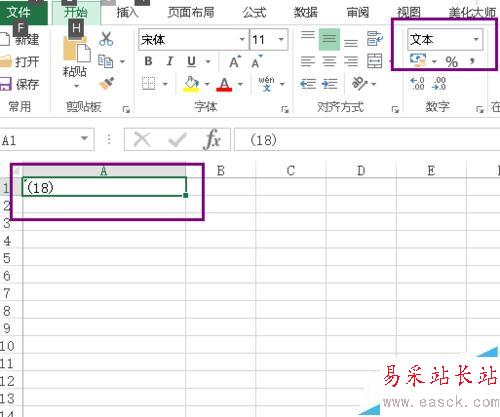Open font settings dialog launcher
The image size is (500, 417).
(285, 109)
